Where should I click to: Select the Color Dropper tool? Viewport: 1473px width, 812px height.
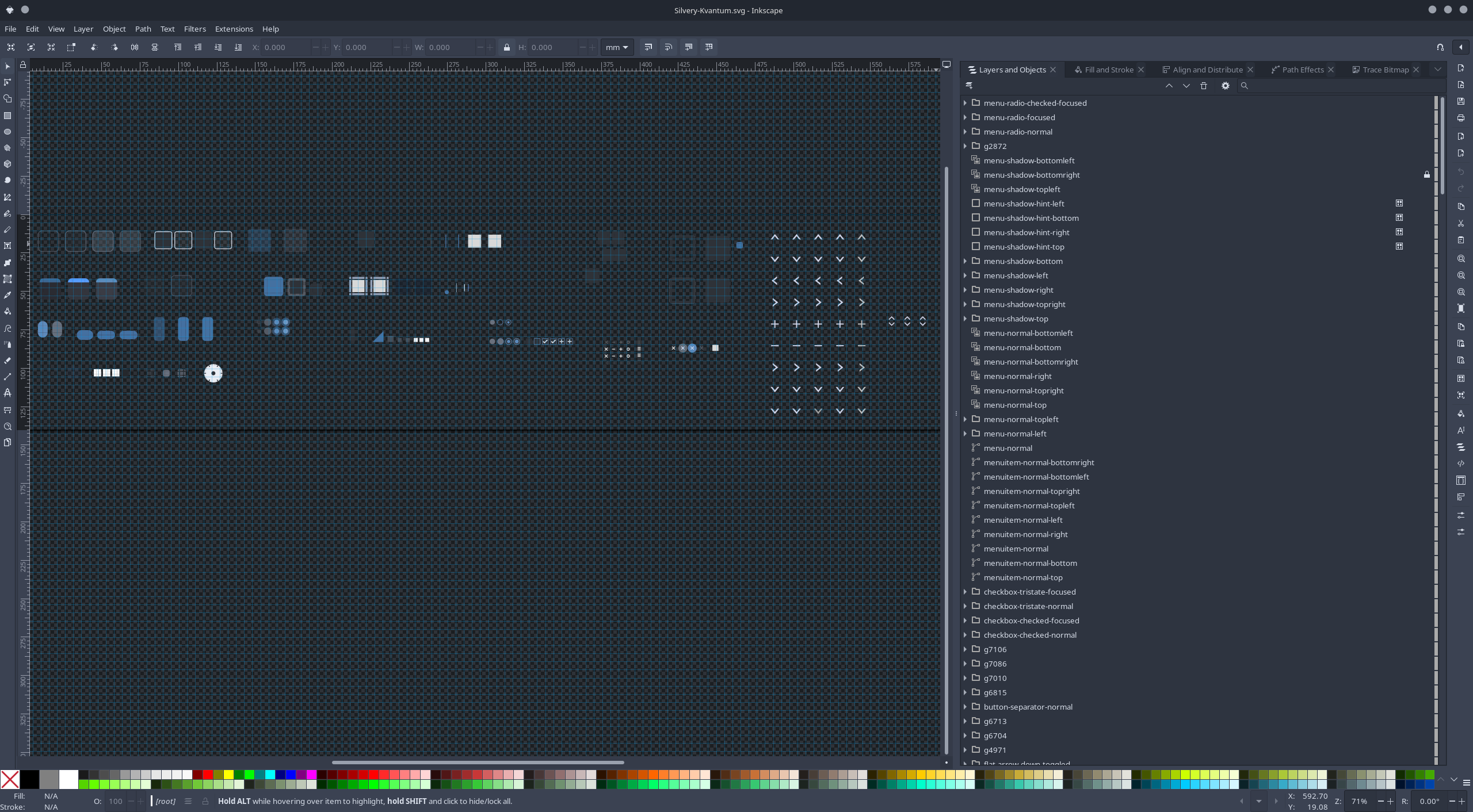[x=7, y=295]
